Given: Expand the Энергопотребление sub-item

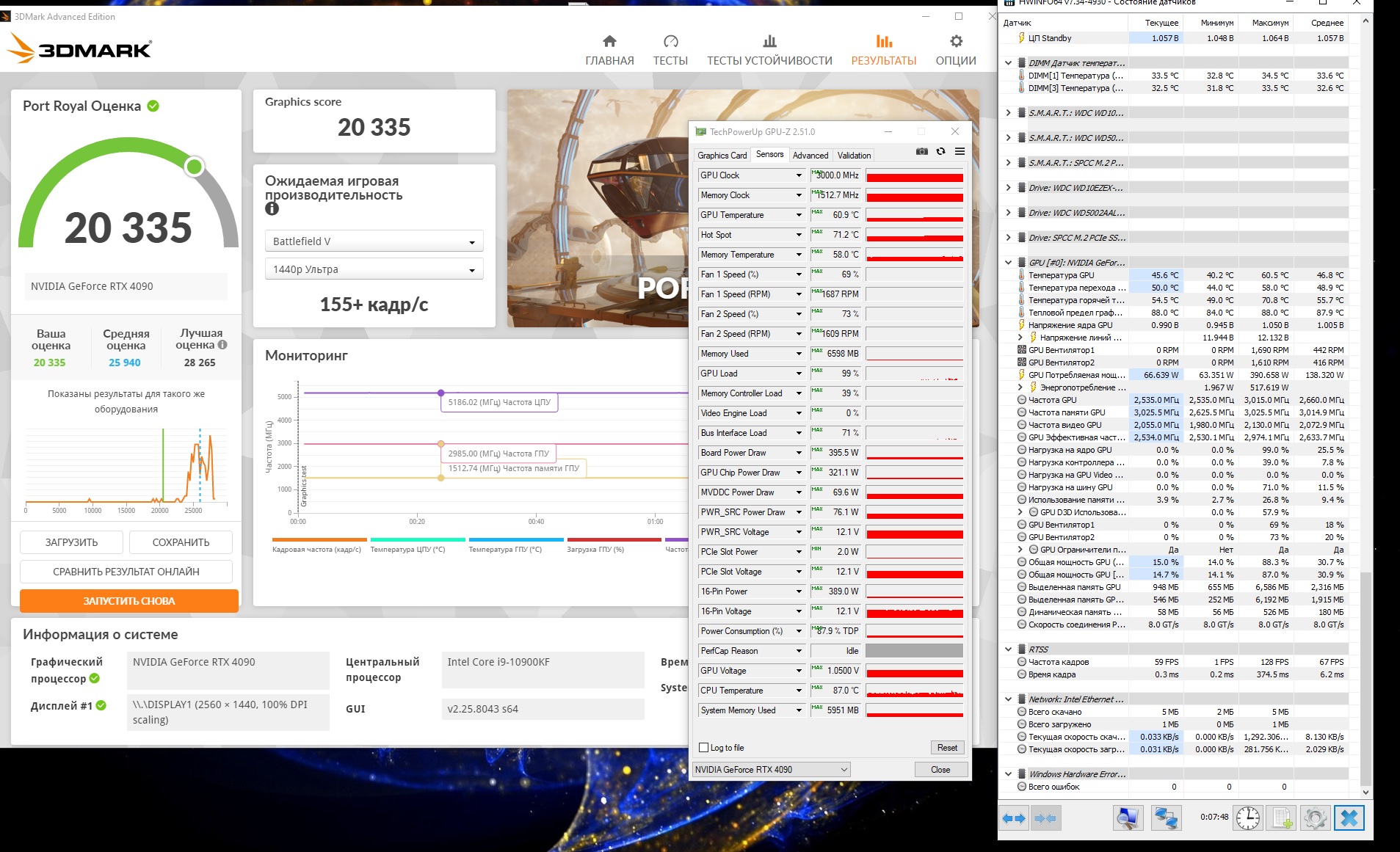Looking at the screenshot, I should [x=1020, y=387].
